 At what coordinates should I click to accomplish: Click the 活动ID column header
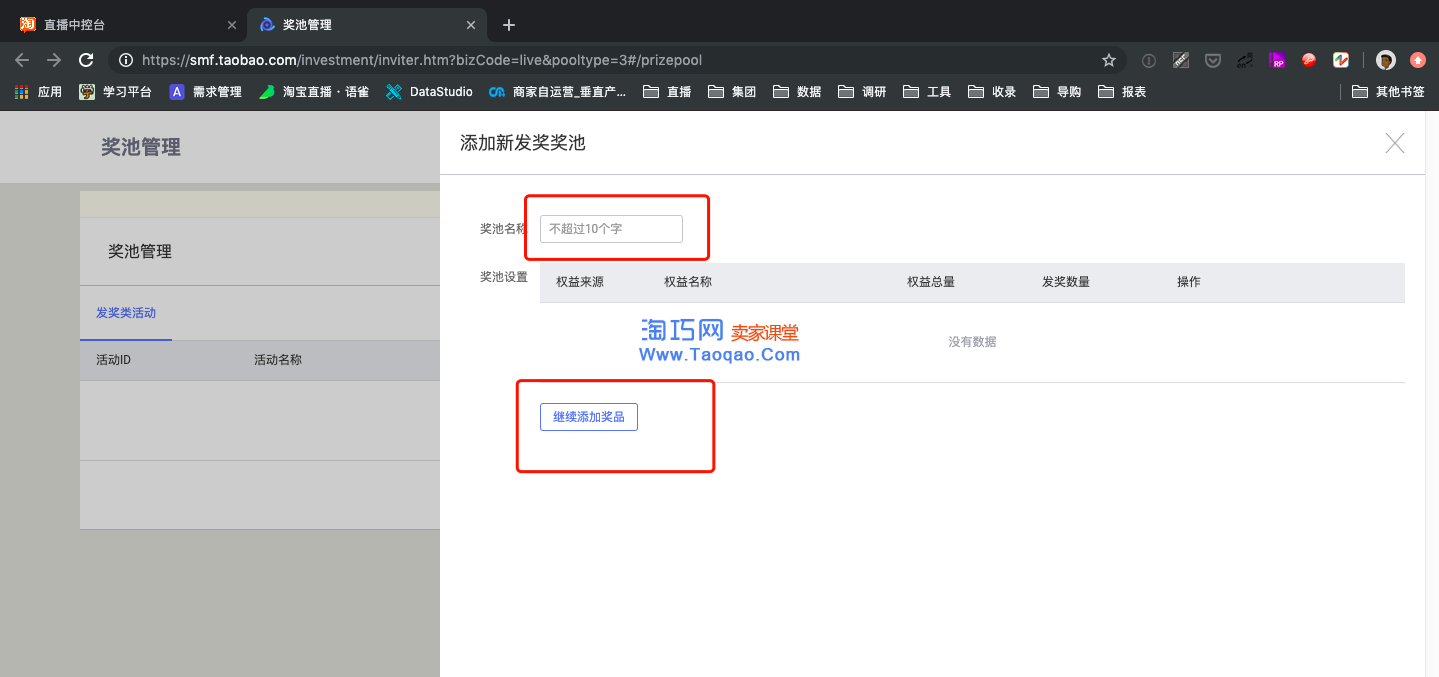click(114, 360)
